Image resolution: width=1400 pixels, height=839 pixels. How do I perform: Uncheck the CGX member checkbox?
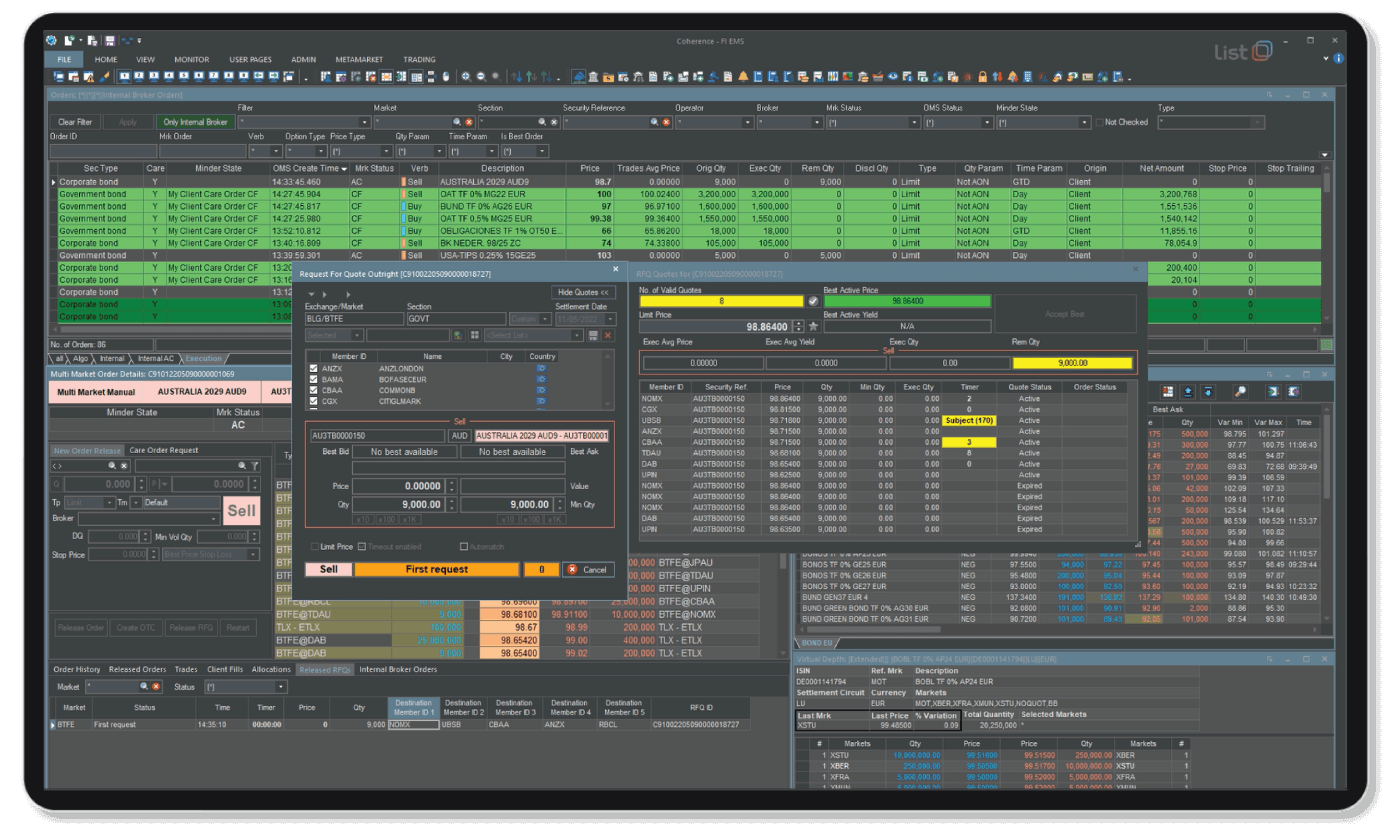coord(313,401)
